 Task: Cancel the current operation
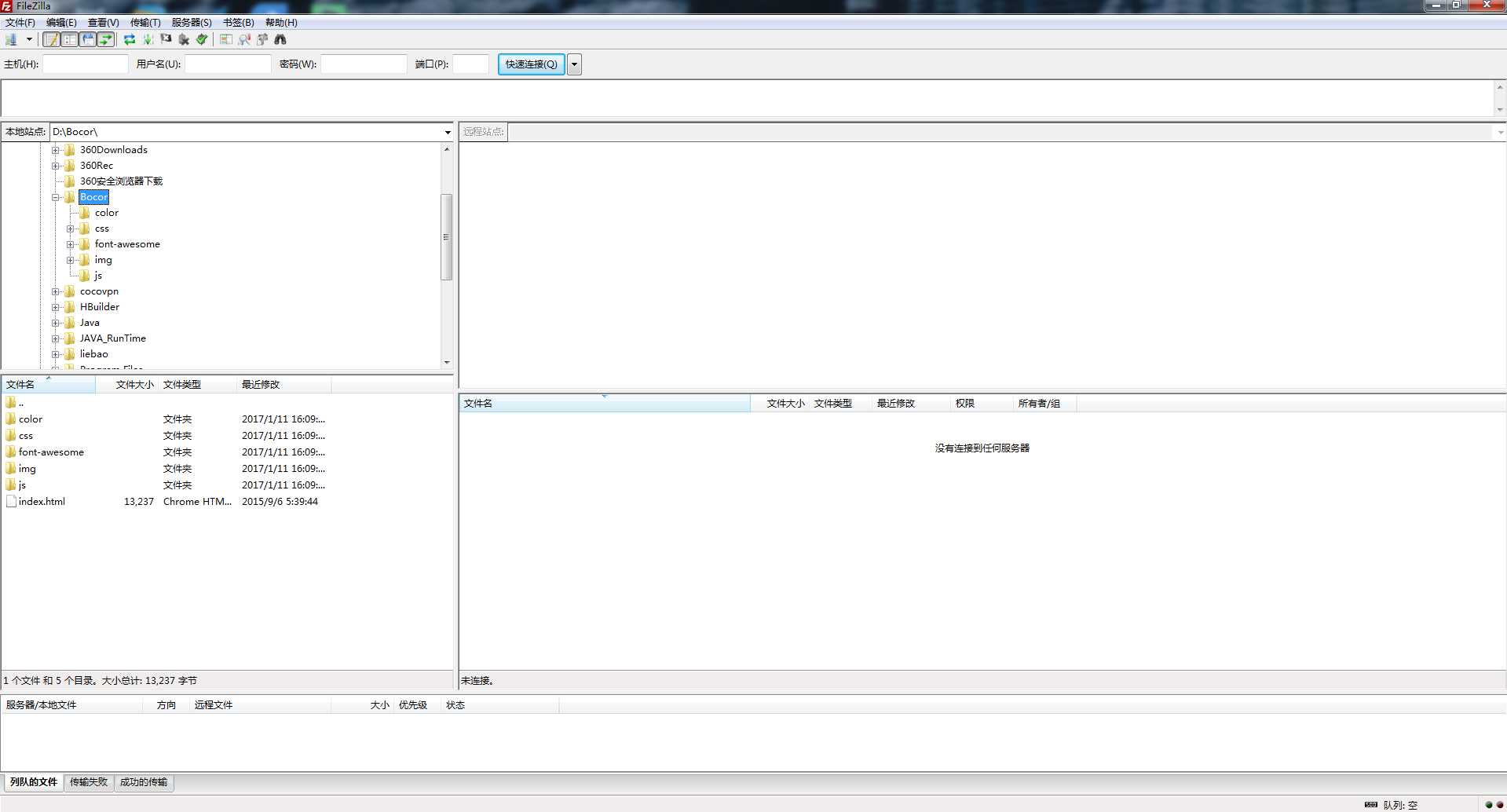click(166, 39)
